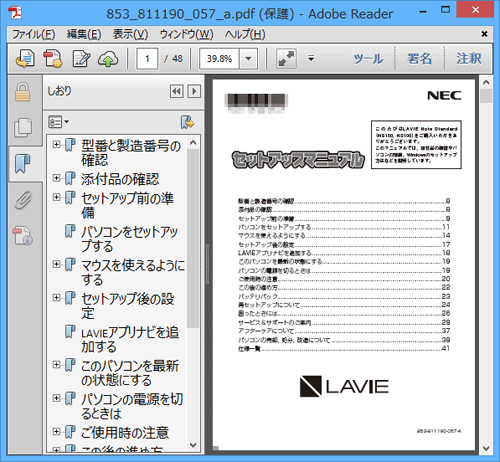Click document scroll up arrow
The height and width of the screenshot is (462, 500).
pos(486,82)
